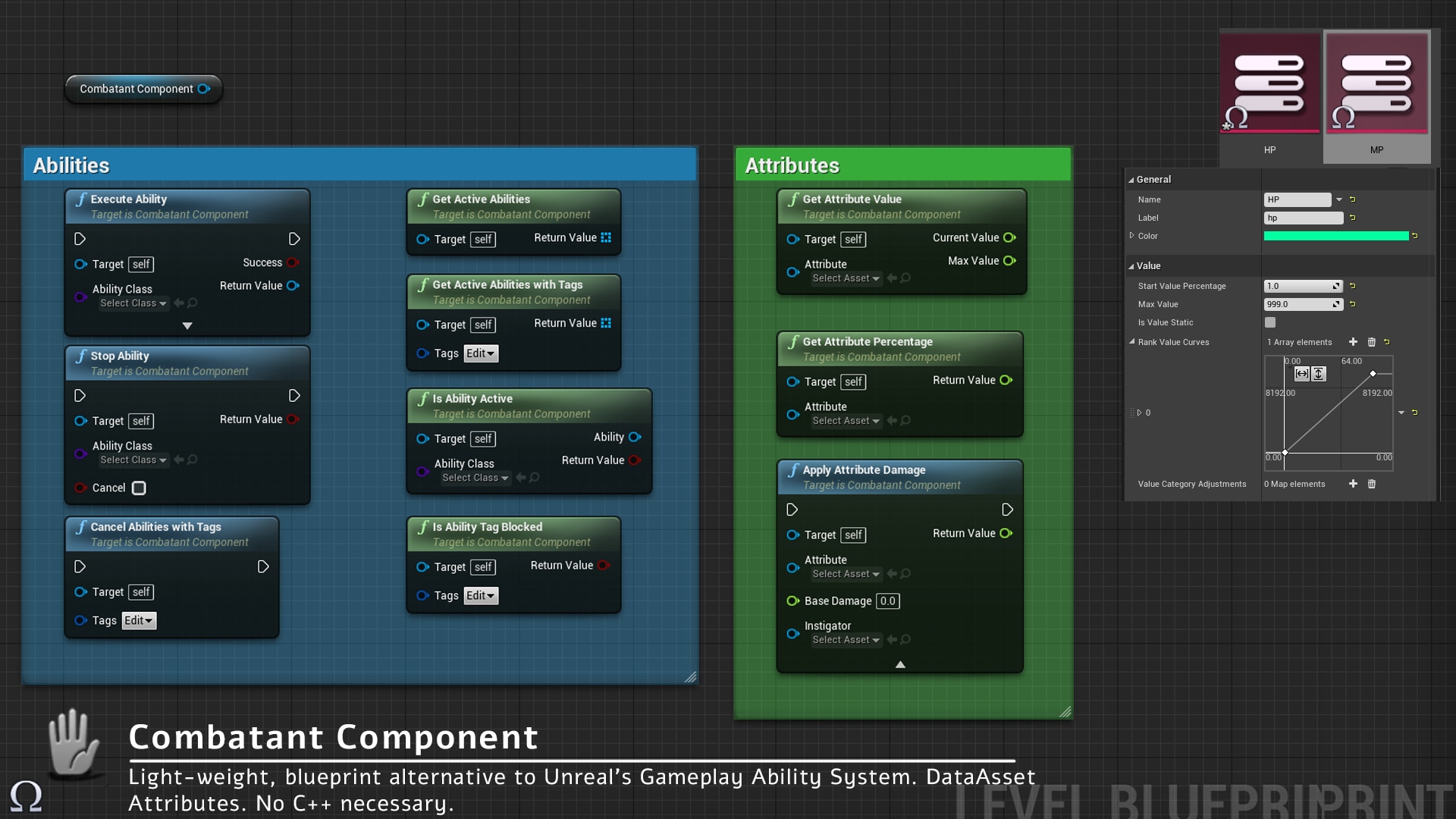This screenshot has height=819, width=1456.
Task: Fit curve horizontally in the curve editor
Action: tap(1301, 374)
